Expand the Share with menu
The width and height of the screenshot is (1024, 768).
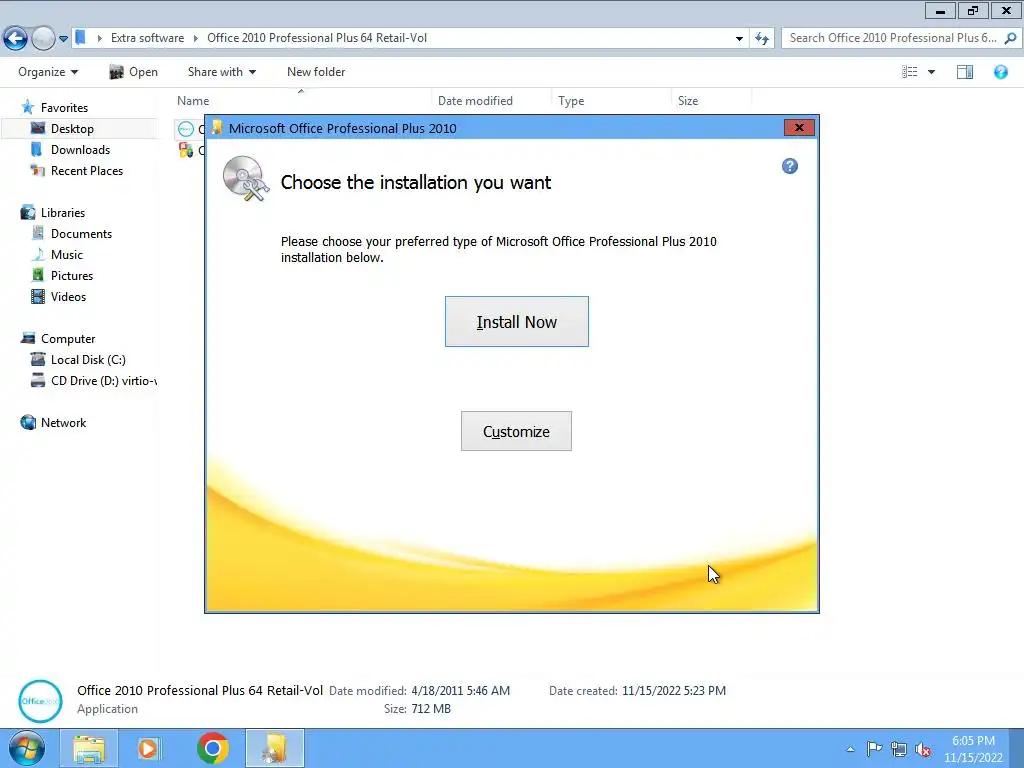tap(221, 72)
